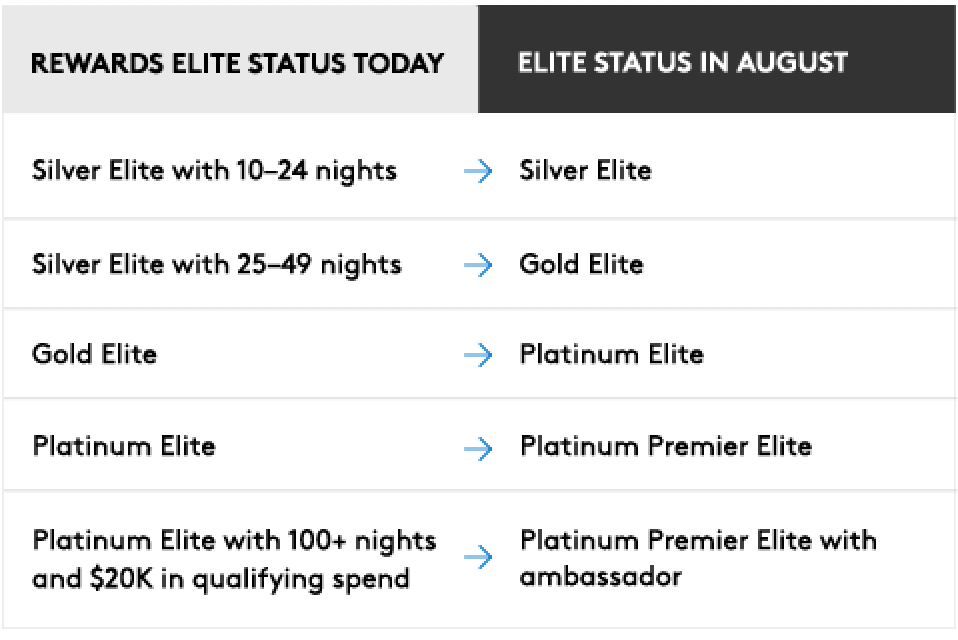Click the arrow pointing to Platinum Elite

pyautogui.click(x=478, y=355)
